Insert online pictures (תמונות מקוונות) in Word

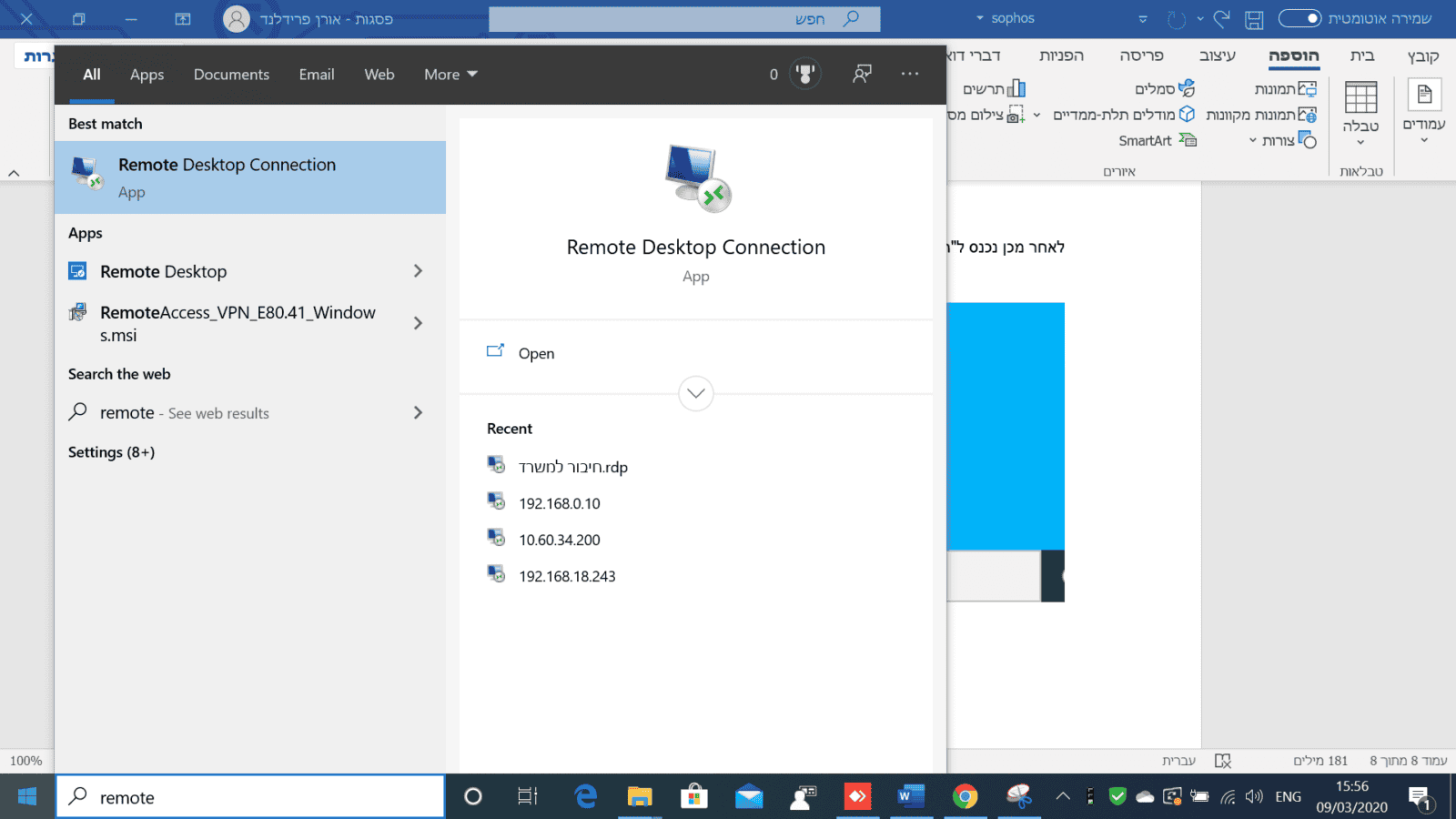click(1261, 115)
